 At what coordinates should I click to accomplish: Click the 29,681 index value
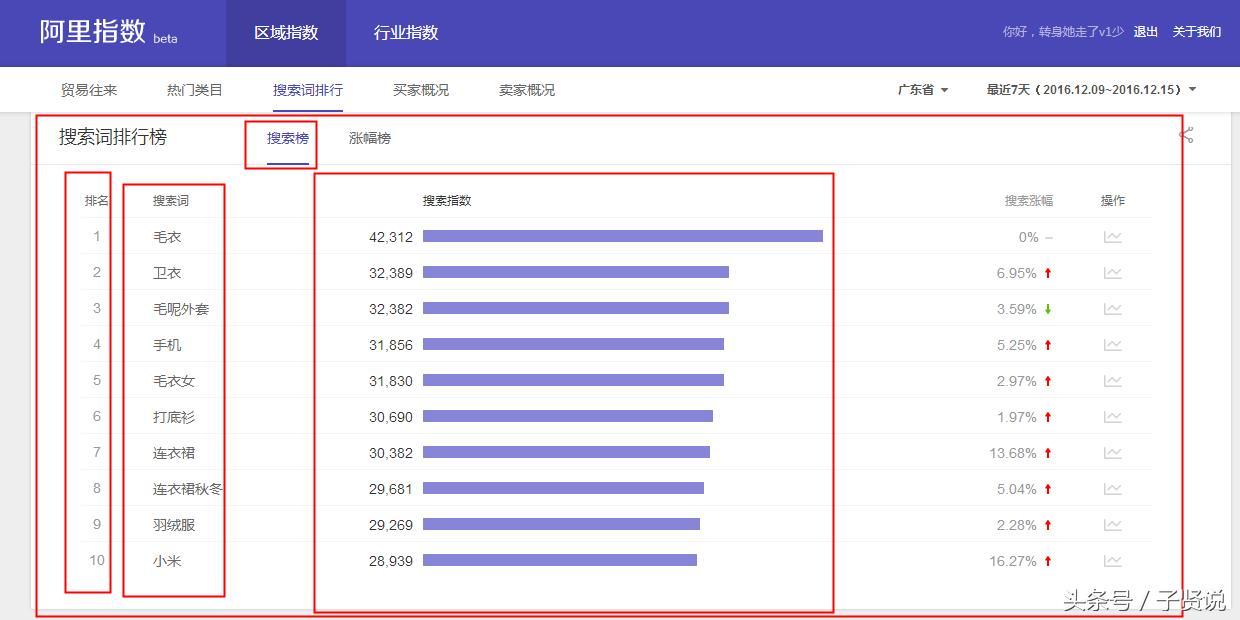(x=391, y=489)
